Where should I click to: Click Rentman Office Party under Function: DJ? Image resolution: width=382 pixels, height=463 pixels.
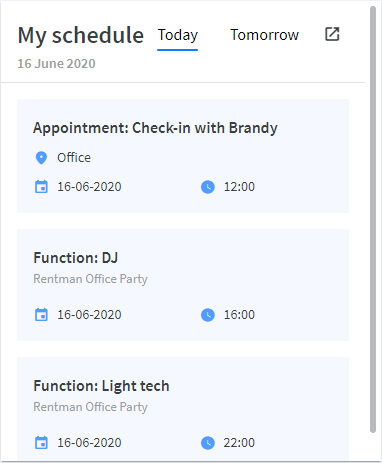tap(90, 279)
